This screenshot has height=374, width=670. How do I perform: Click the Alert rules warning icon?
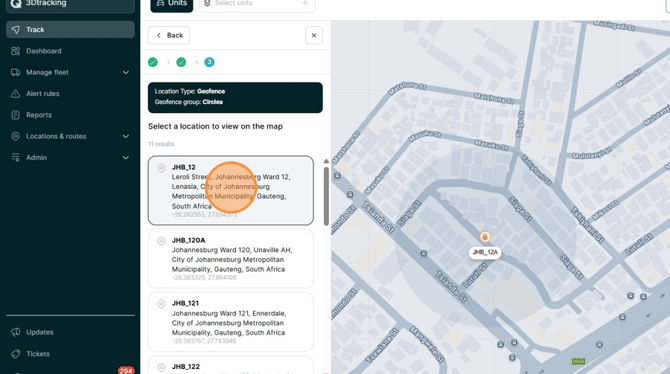(15, 94)
